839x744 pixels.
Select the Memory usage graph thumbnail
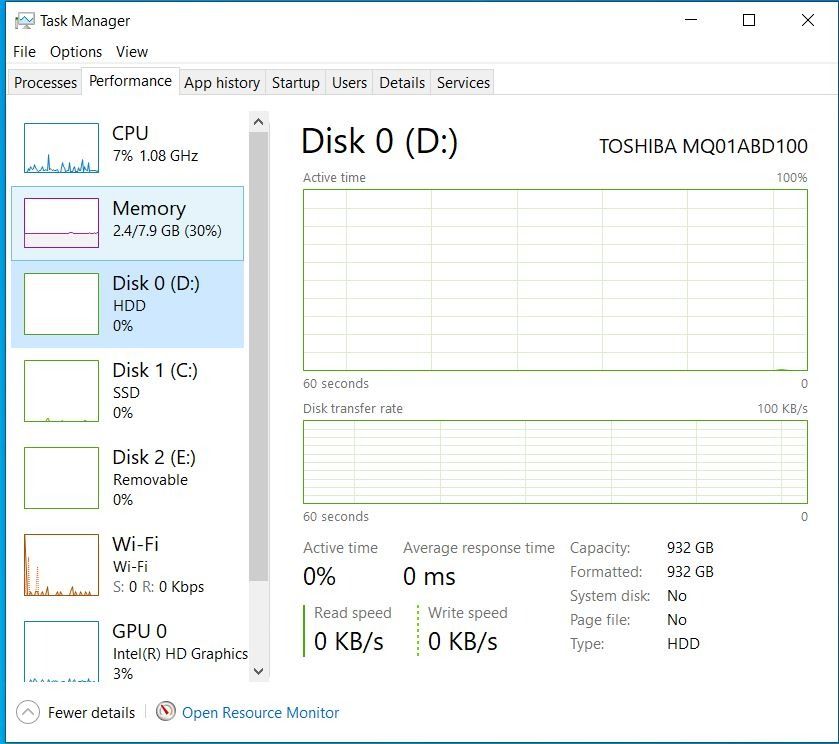(61, 223)
